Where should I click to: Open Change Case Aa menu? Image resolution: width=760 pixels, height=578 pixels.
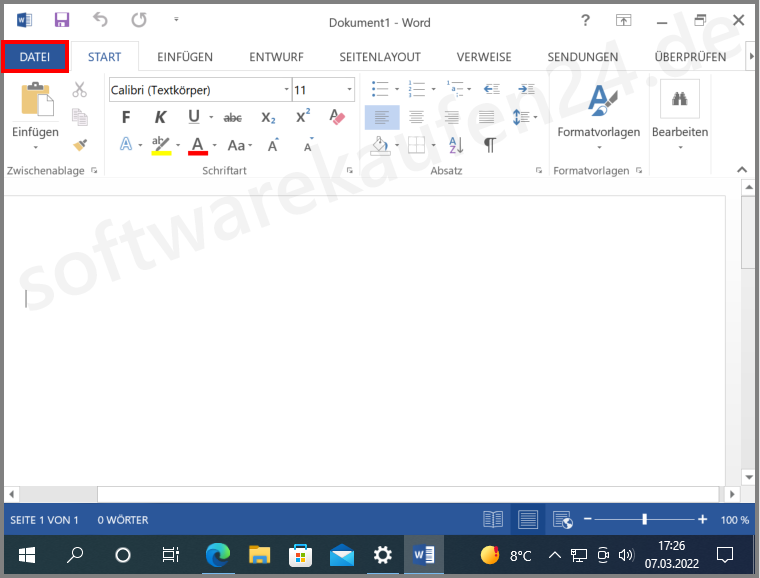tap(240, 145)
